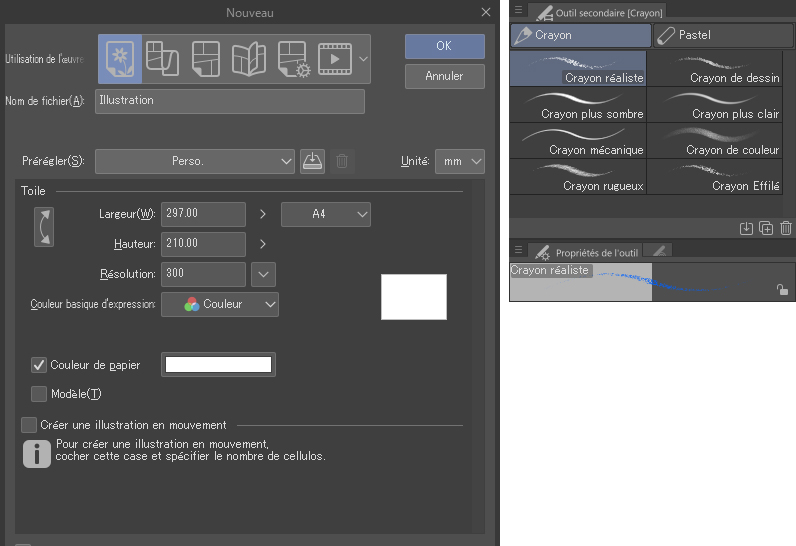
Task: Click the save preset icon
Action: (312, 161)
